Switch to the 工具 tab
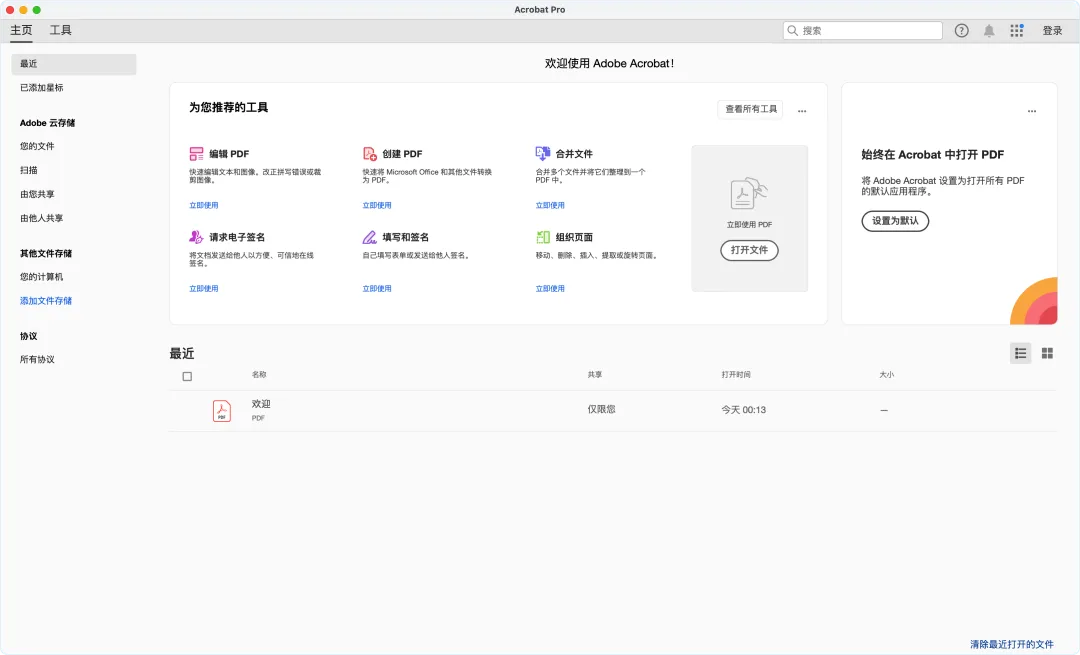Viewport: 1080px width, 655px height. 61,30
